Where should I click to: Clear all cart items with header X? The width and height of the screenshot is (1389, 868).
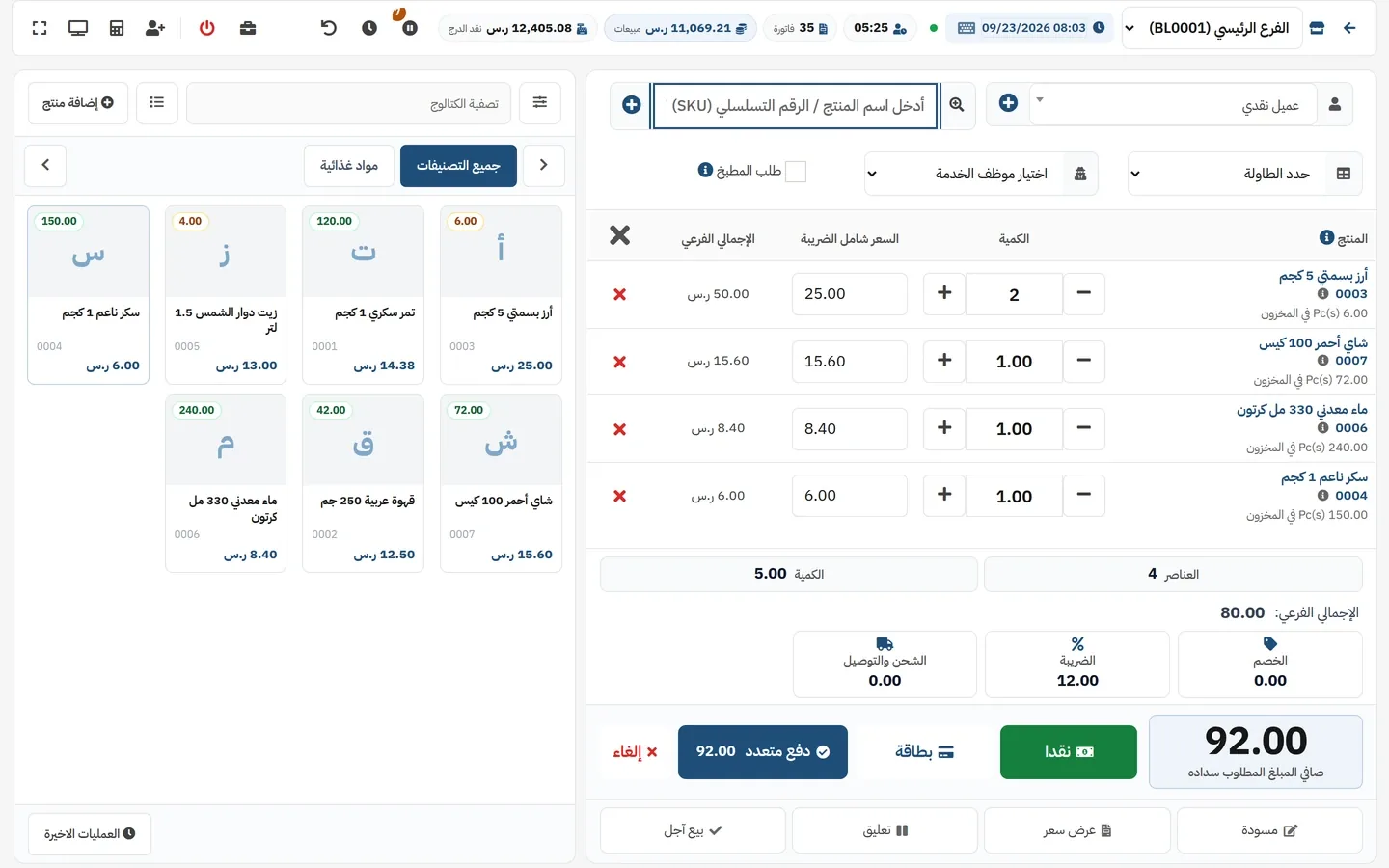coord(619,235)
